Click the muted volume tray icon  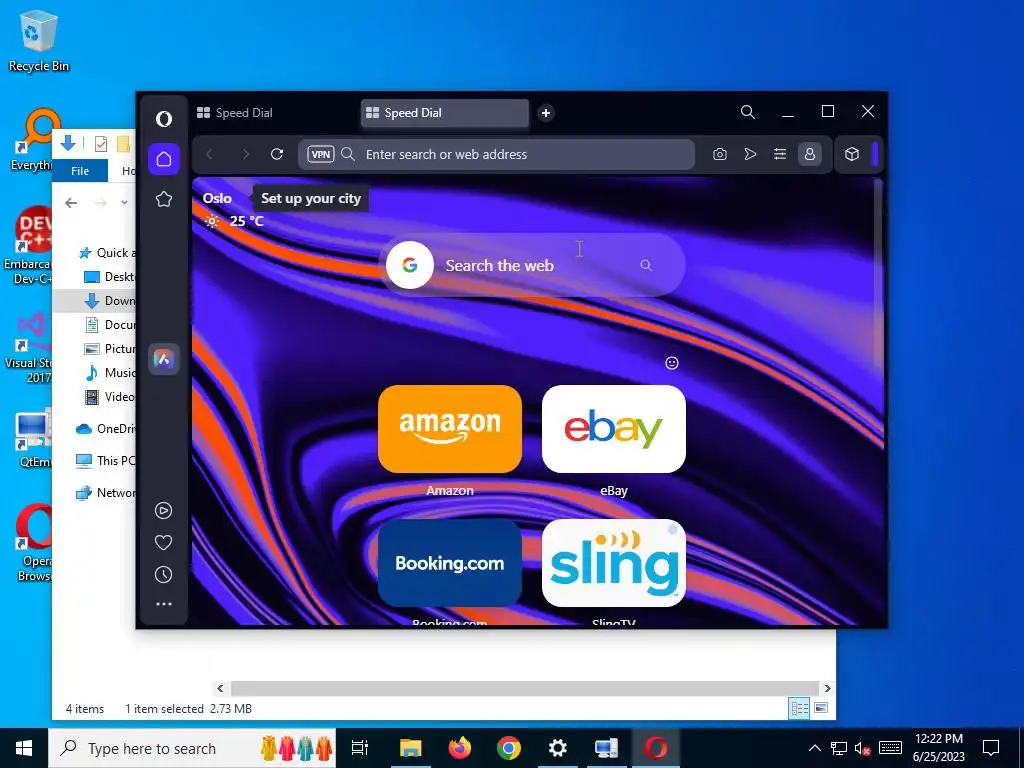tap(863, 748)
